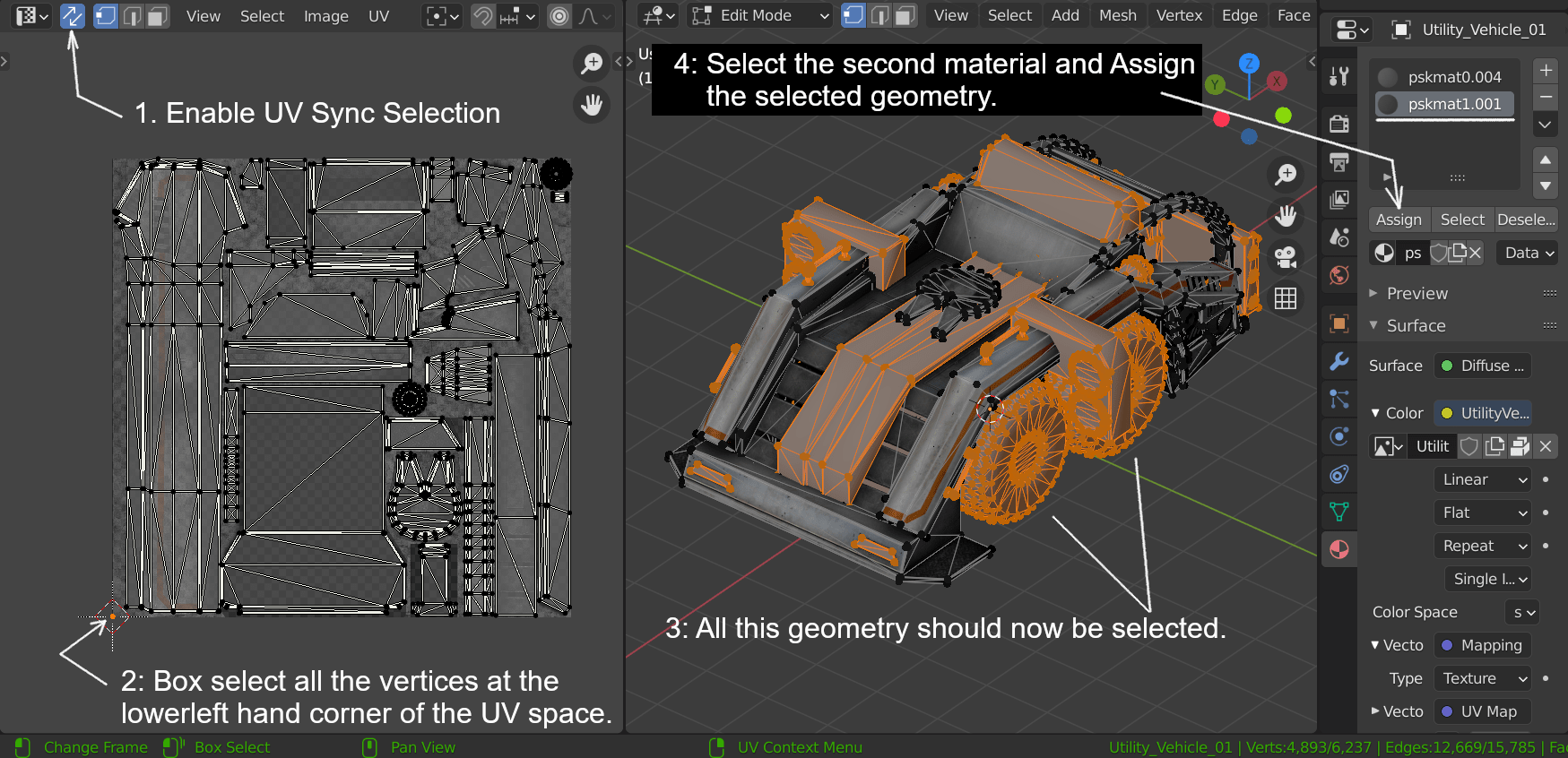This screenshot has height=758, width=1568.
Task: Open the Material properties tab
Action: point(1339,549)
